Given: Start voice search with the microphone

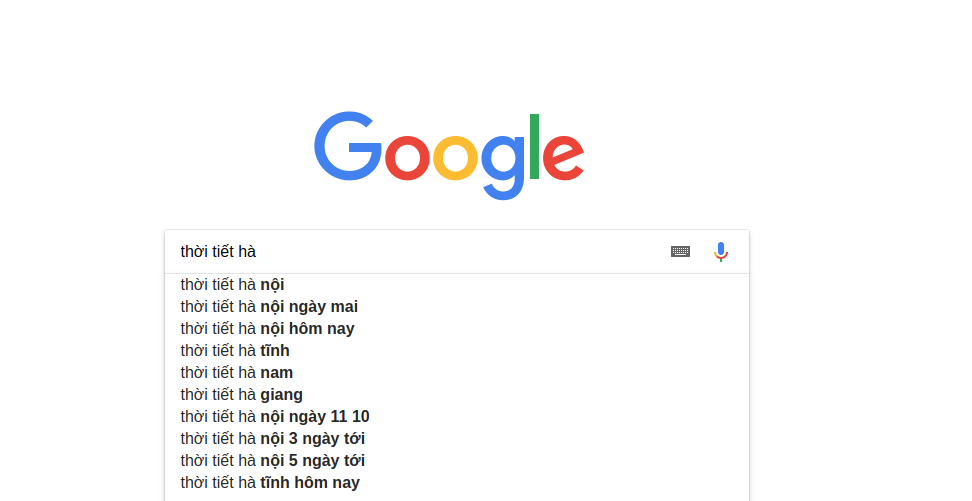Looking at the screenshot, I should [x=721, y=252].
